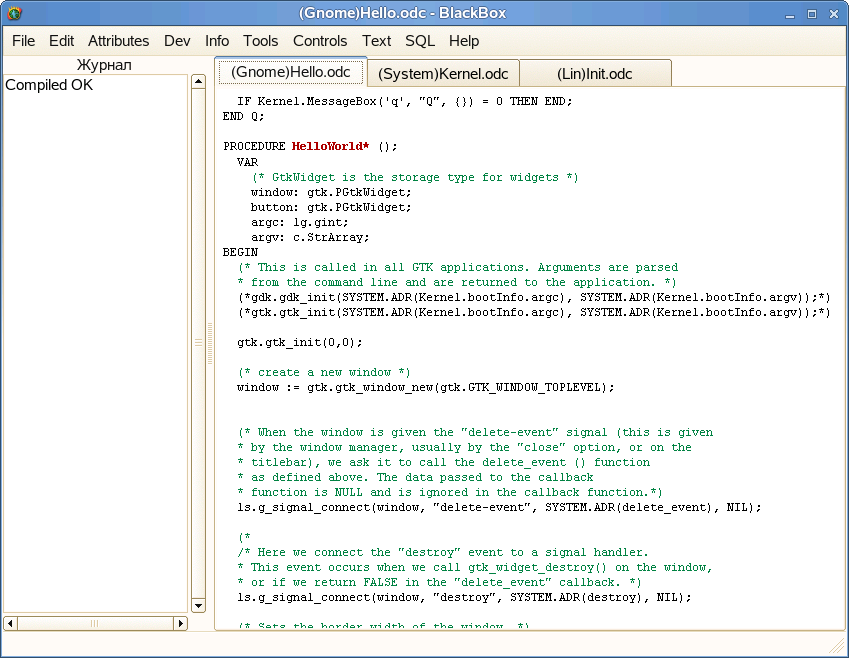This screenshot has width=849, height=658.
Task: Expand the Attributes menu
Action: point(118,41)
